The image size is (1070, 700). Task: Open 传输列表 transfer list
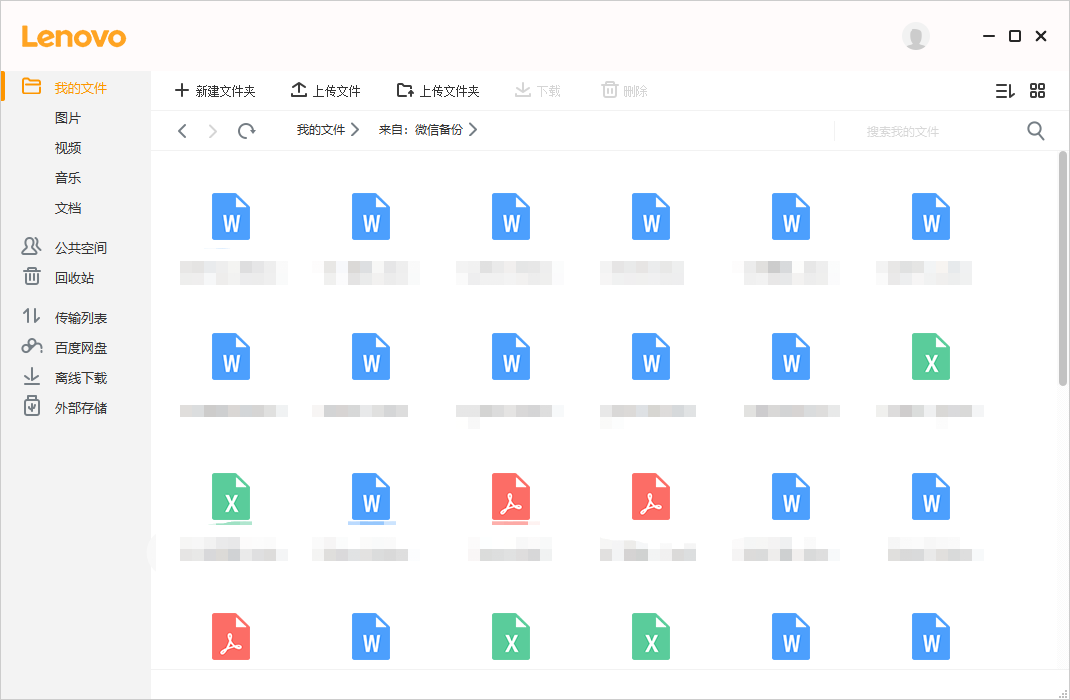point(80,318)
